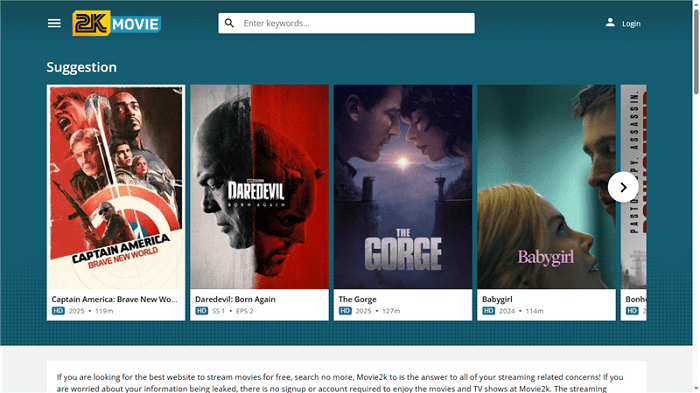Open the hamburger menu icon
Screen dimensions: 700x393
click(x=54, y=23)
